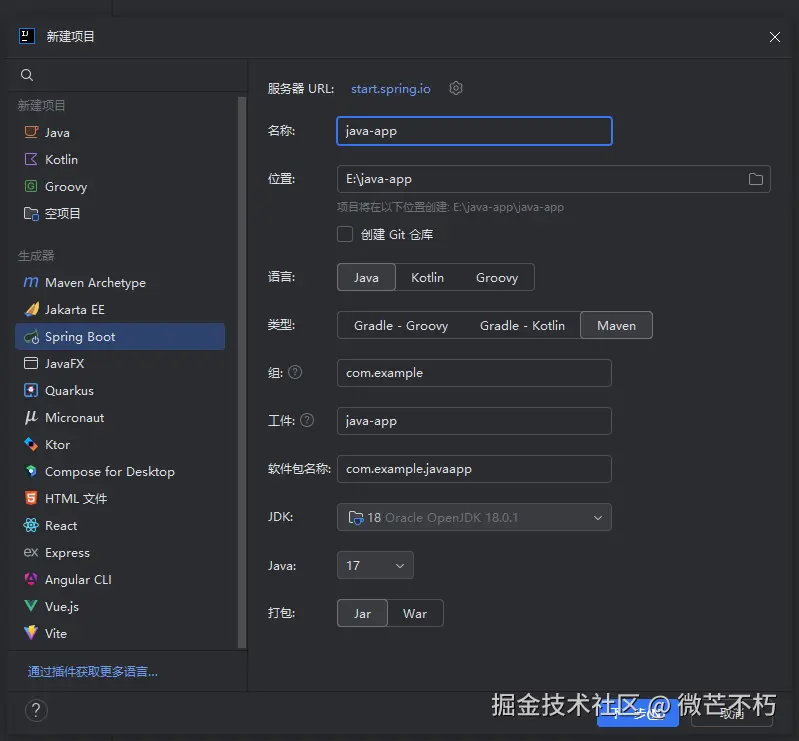Choose the empty project icon
Image resolution: width=799 pixels, height=741 pixels.
pos(31,214)
